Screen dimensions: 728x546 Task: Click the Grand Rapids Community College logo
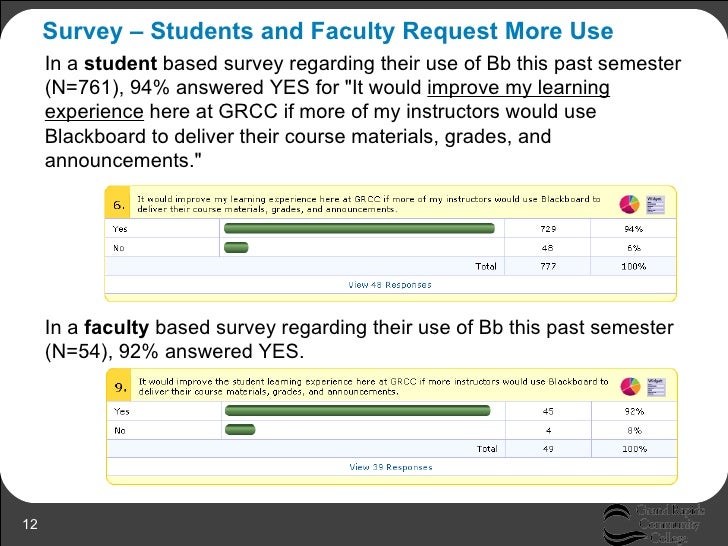click(656, 520)
